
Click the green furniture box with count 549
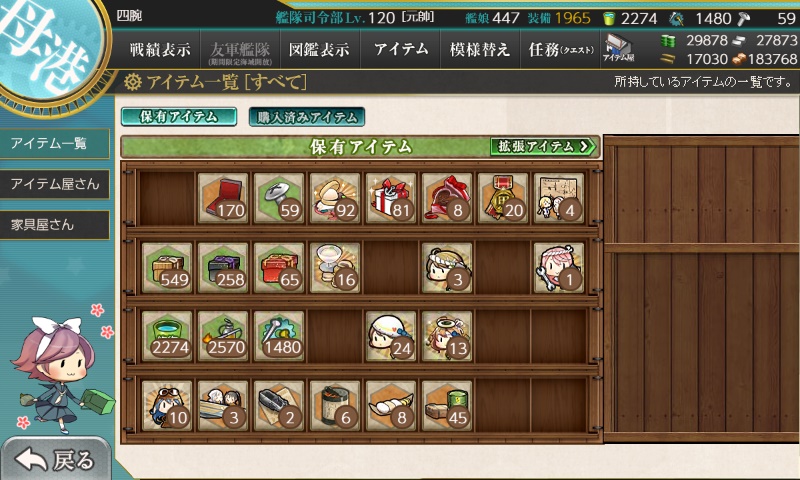[167, 267]
